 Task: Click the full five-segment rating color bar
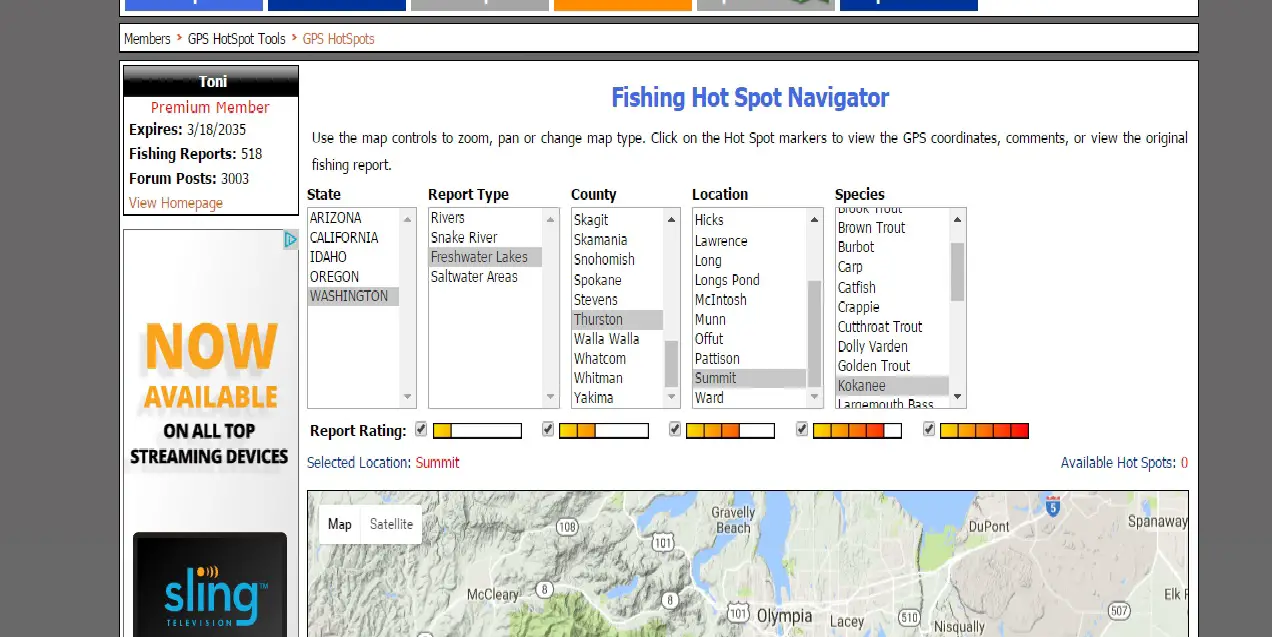[x=984, y=431]
